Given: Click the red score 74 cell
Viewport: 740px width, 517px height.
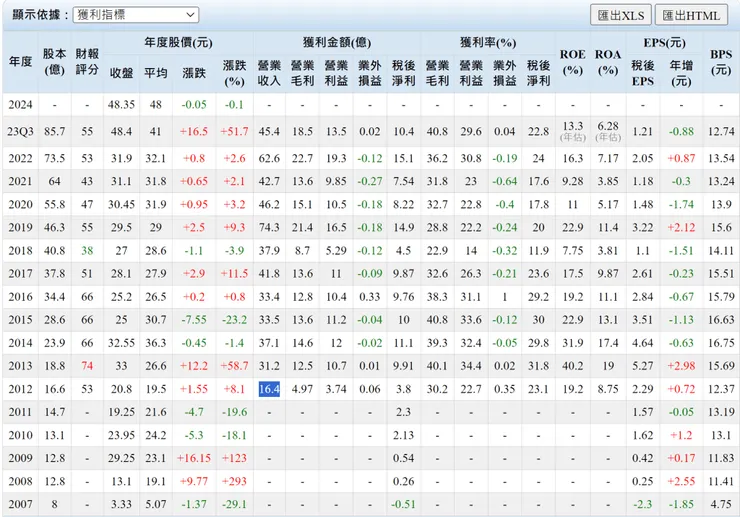Looking at the screenshot, I should pyautogui.click(x=87, y=366).
